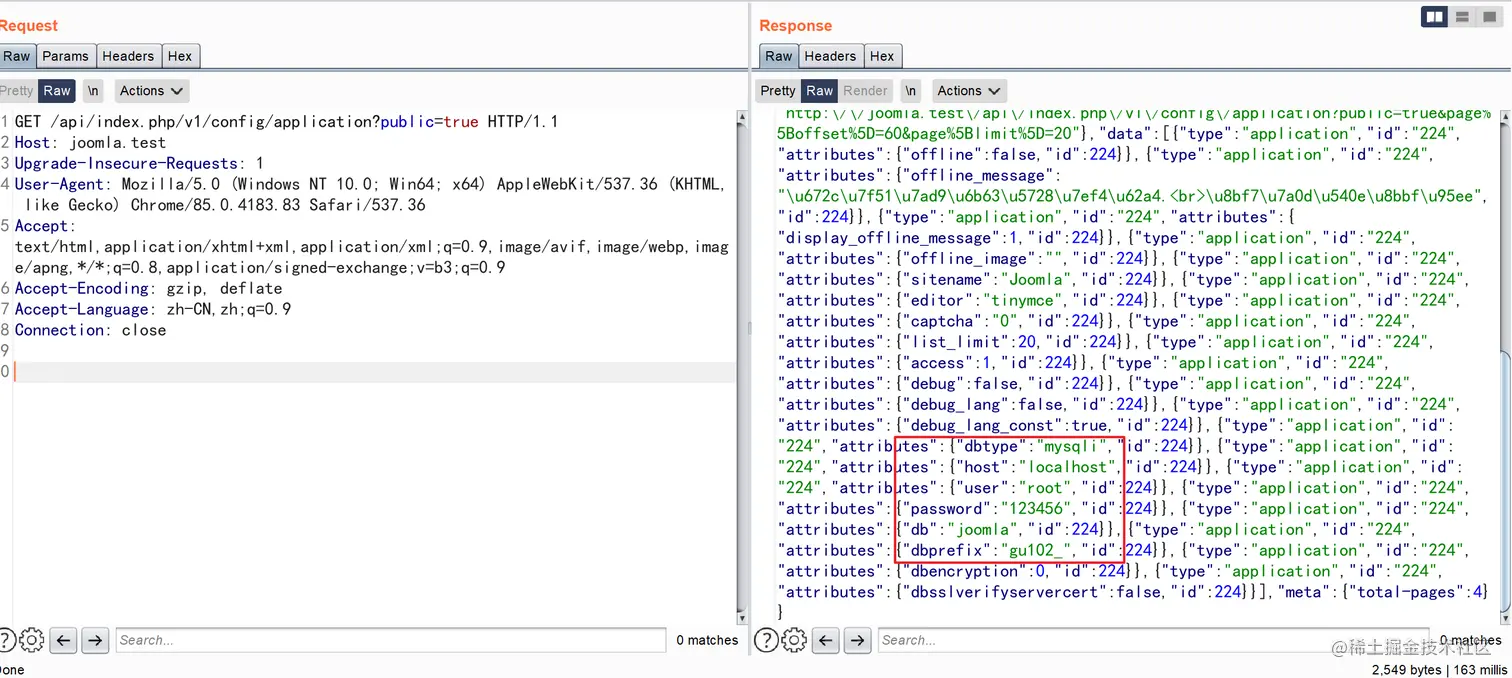Viewport: 1512px width, 678px height.
Task: Open the Request Params tab
Action: pyautogui.click(x=65, y=56)
